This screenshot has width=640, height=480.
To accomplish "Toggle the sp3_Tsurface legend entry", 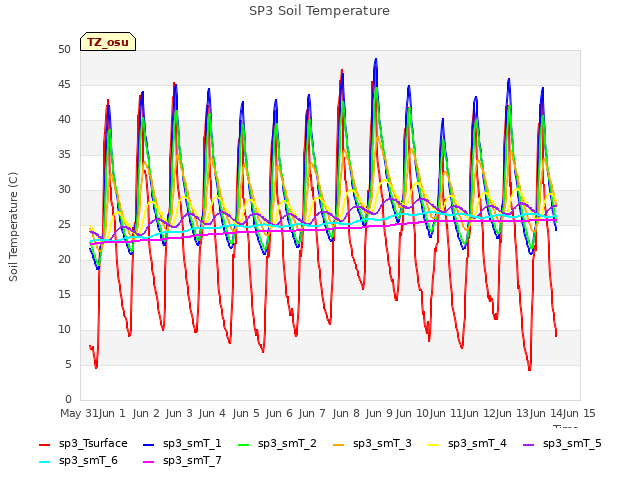I will 83,444.
